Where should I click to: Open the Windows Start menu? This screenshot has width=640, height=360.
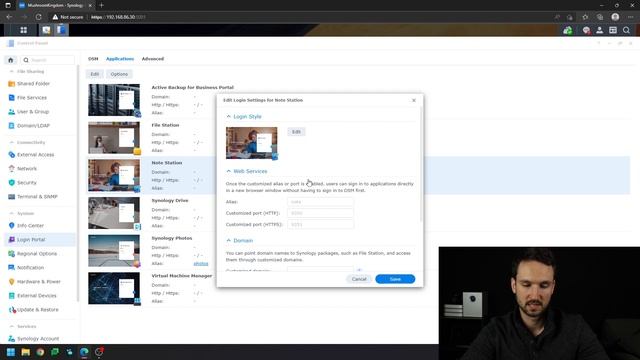pos(11,352)
